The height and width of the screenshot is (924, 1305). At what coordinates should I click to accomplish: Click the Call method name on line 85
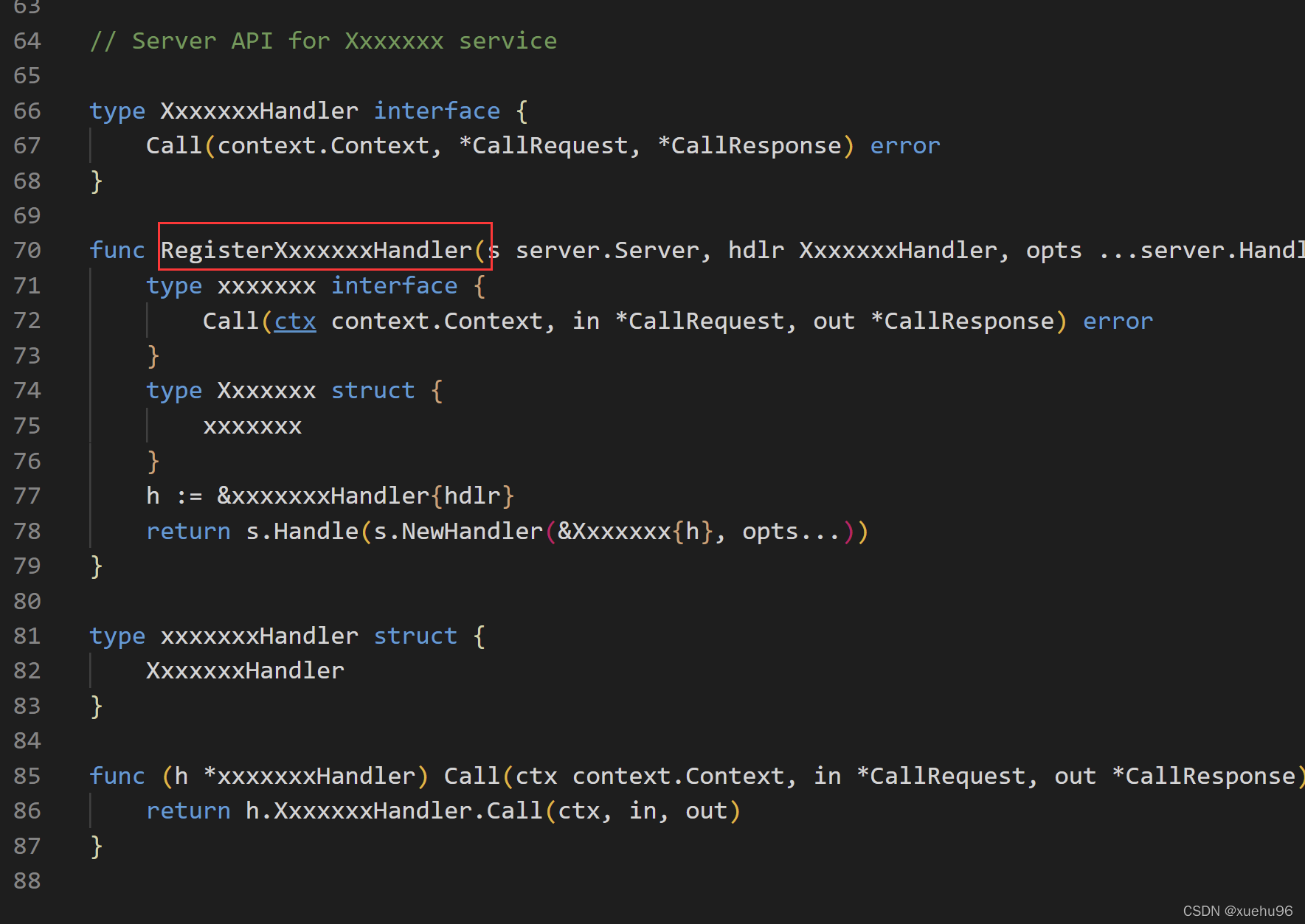pyautogui.click(x=472, y=776)
